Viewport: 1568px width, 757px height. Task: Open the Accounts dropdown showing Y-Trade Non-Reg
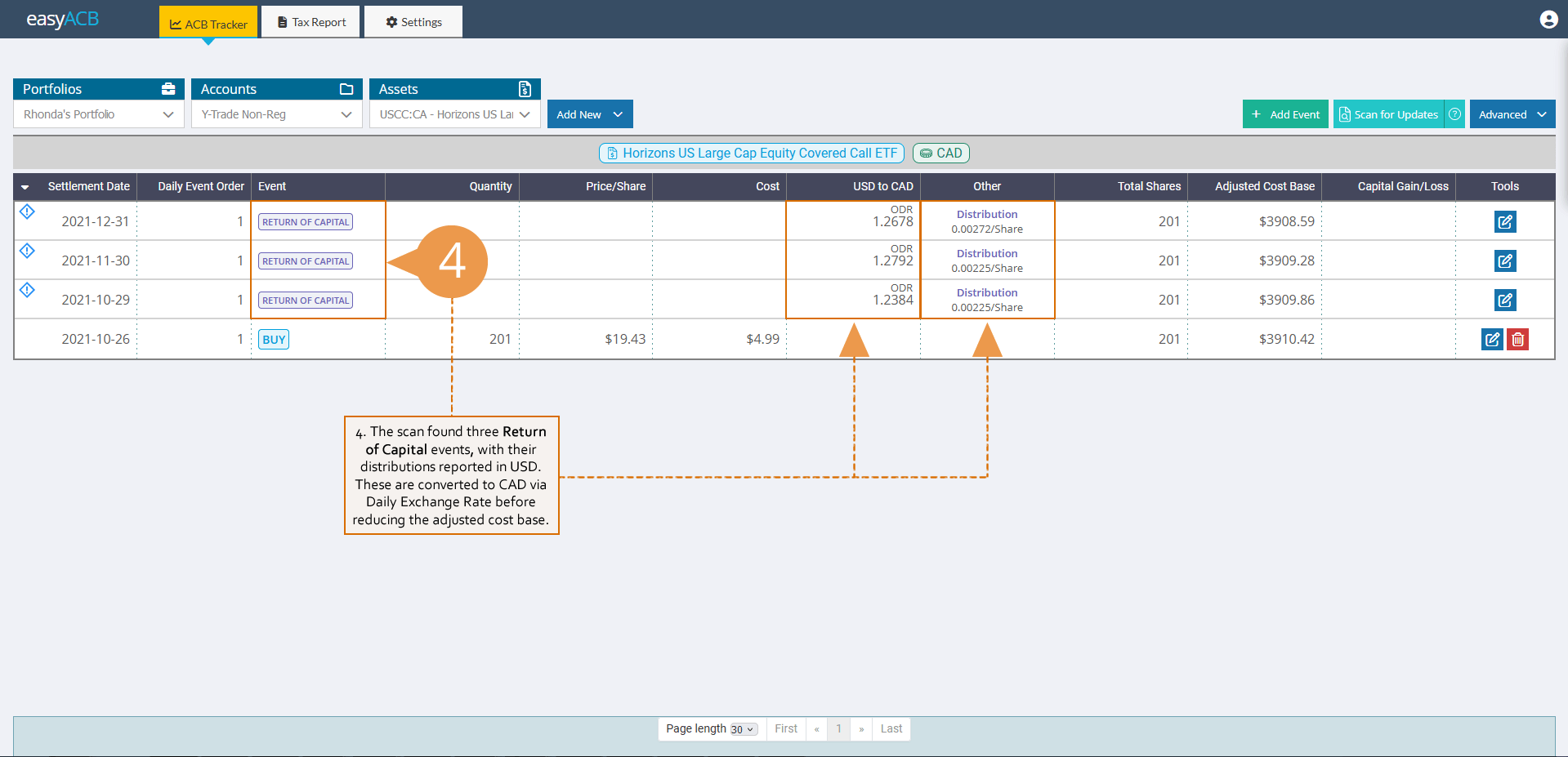pyautogui.click(x=276, y=114)
